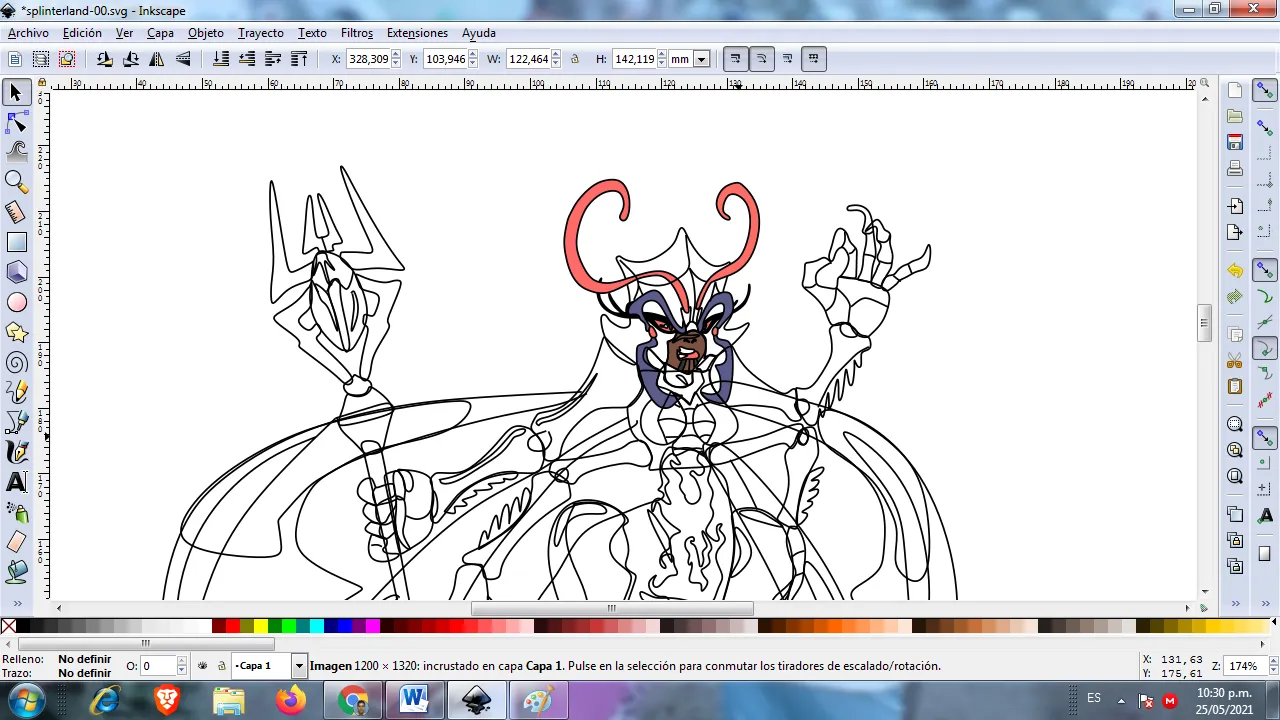Zoom to fit selection icon
The image size is (1280, 720).
click(1235, 424)
